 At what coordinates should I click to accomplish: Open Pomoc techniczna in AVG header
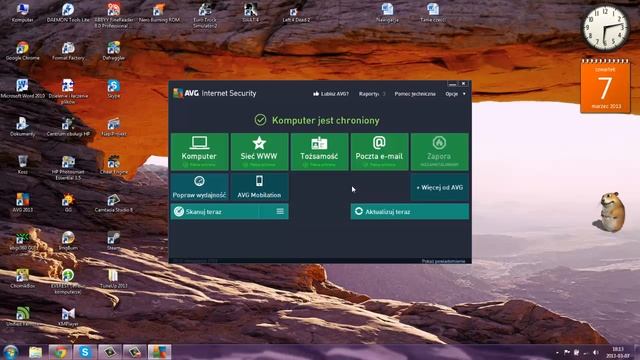[415, 94]
